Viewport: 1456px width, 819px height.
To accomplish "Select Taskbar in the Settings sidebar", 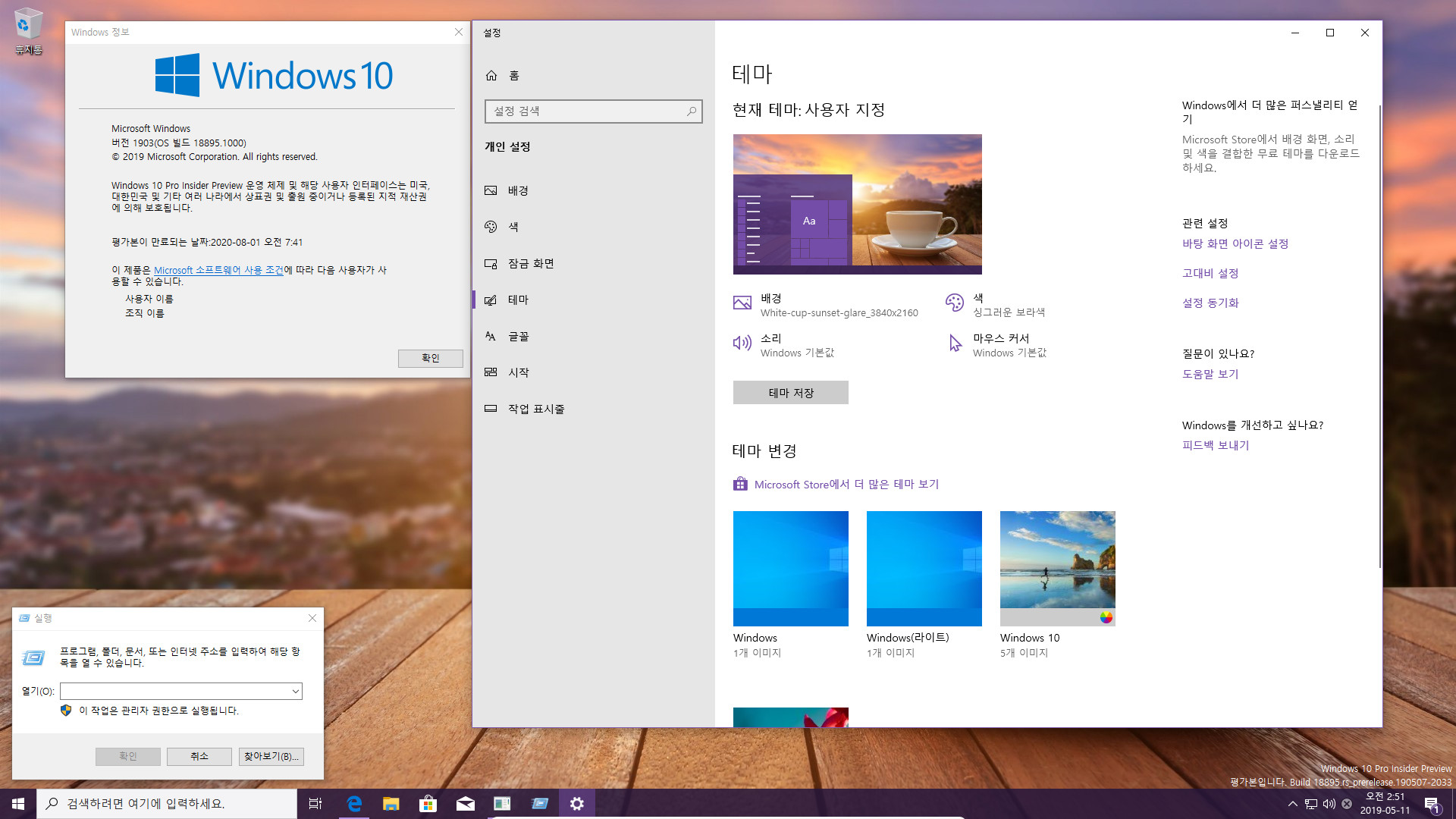I will 593,409.
